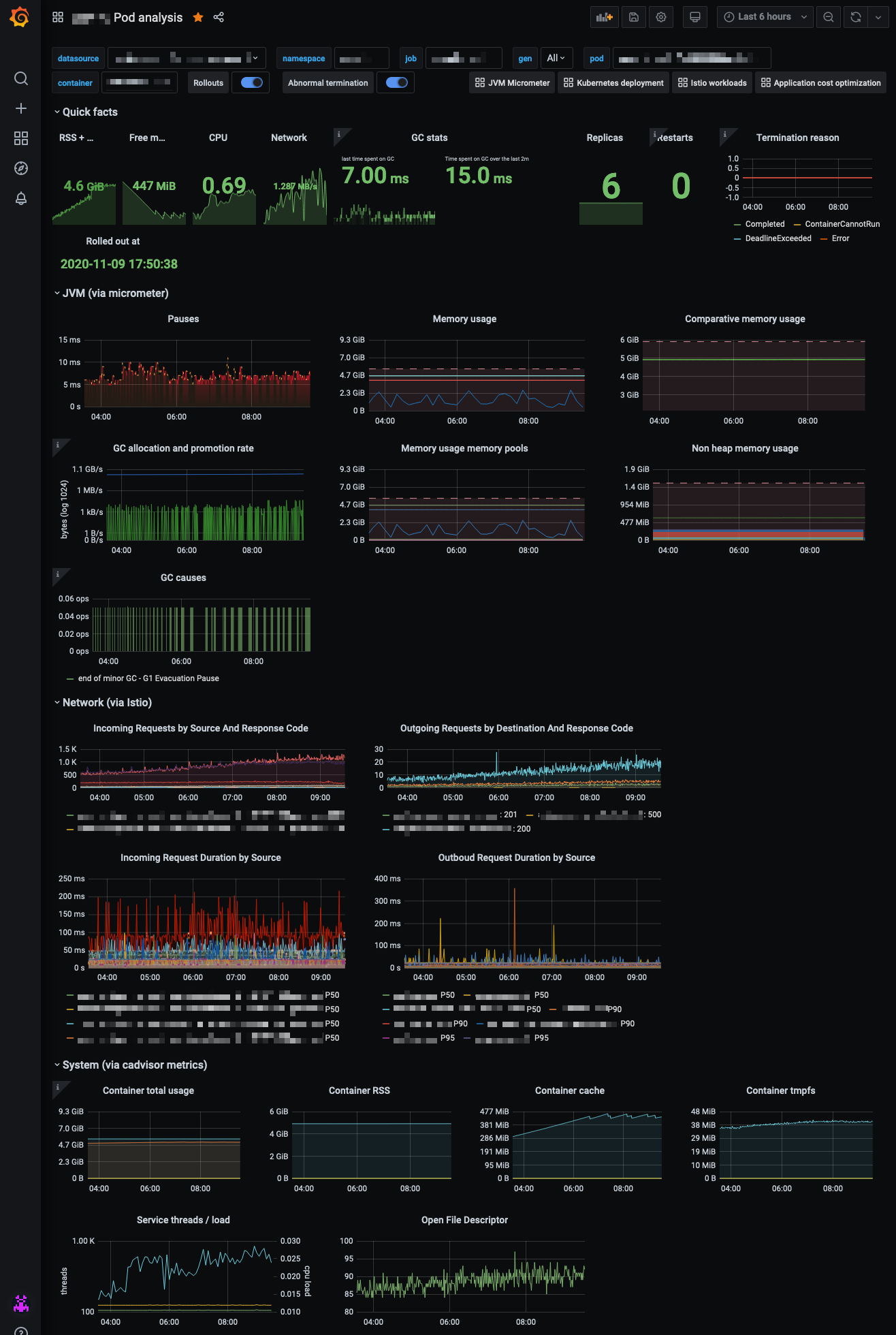This screenshot has height=1335, width=896.
Task: Click the share dashboard icon
Action: [219, 17]
